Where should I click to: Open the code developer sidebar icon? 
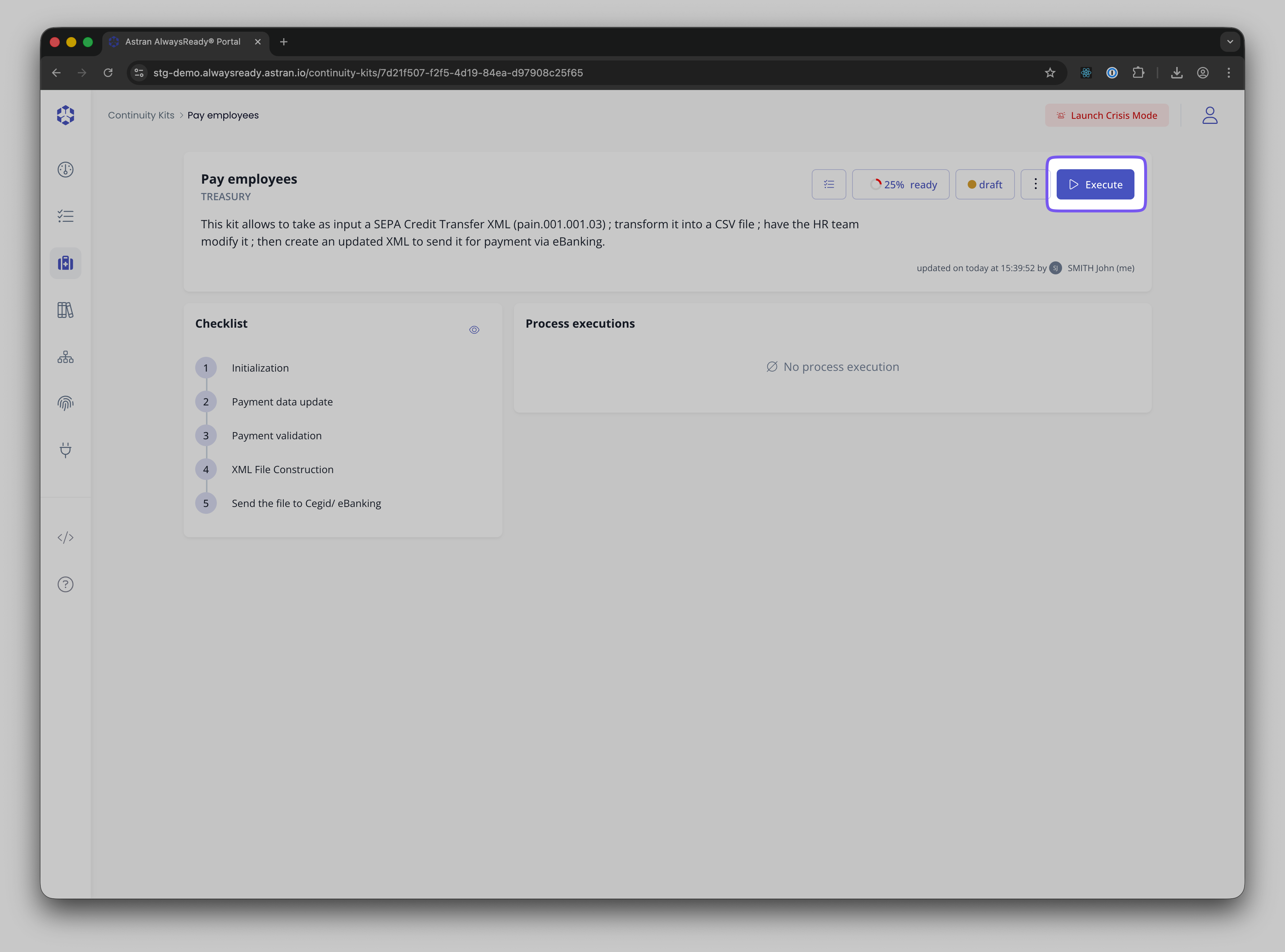(x=65, y=538)
